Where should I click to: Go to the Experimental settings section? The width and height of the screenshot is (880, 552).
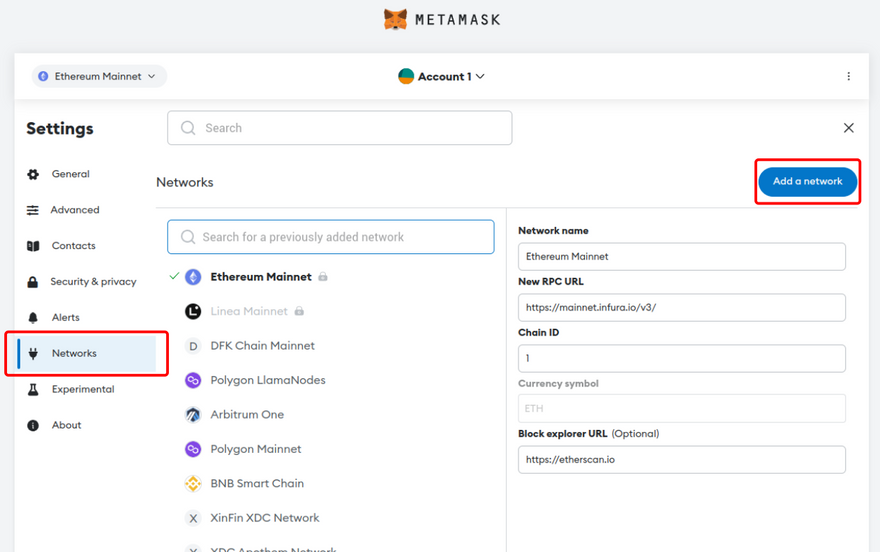(x=83, y=389)
